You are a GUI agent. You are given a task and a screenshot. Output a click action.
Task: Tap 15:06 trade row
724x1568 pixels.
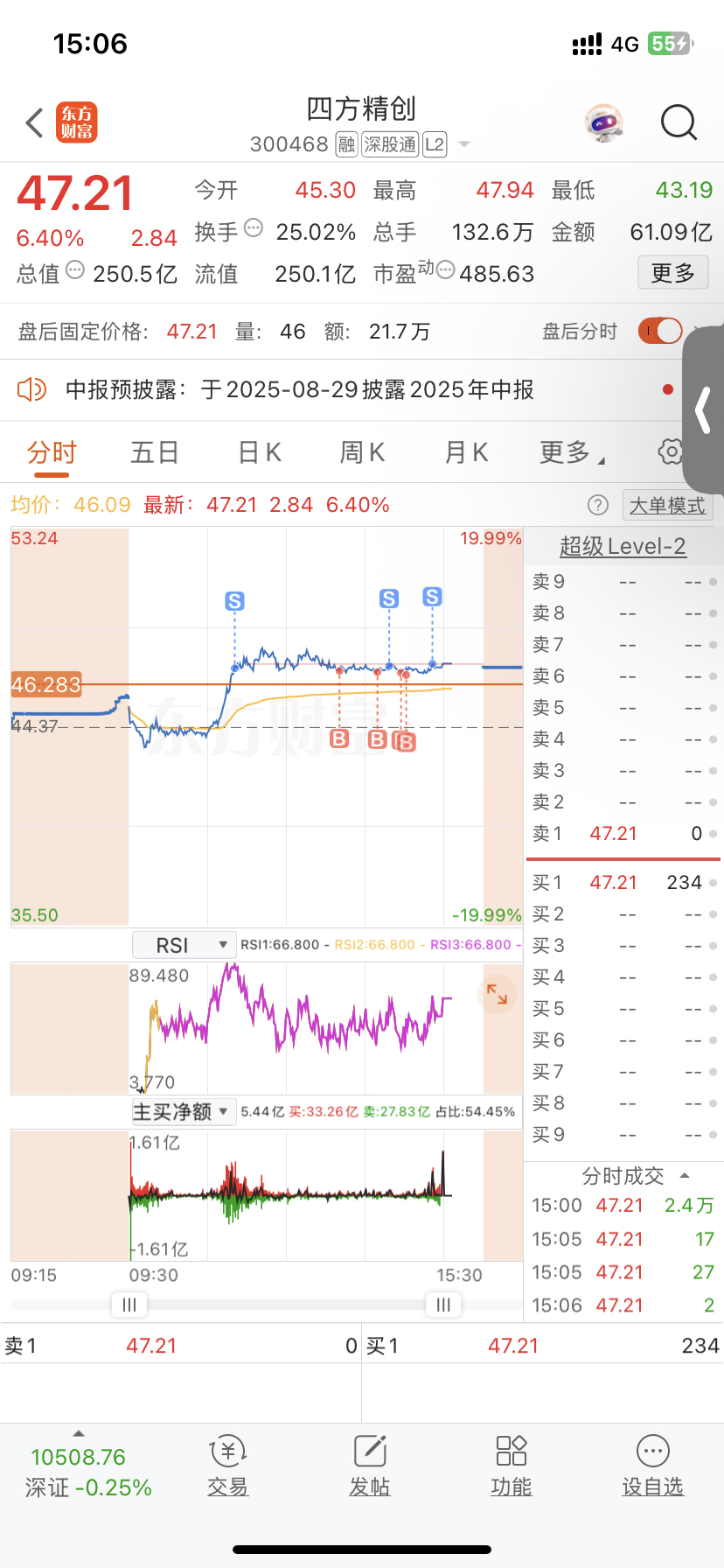[623, 1305]
